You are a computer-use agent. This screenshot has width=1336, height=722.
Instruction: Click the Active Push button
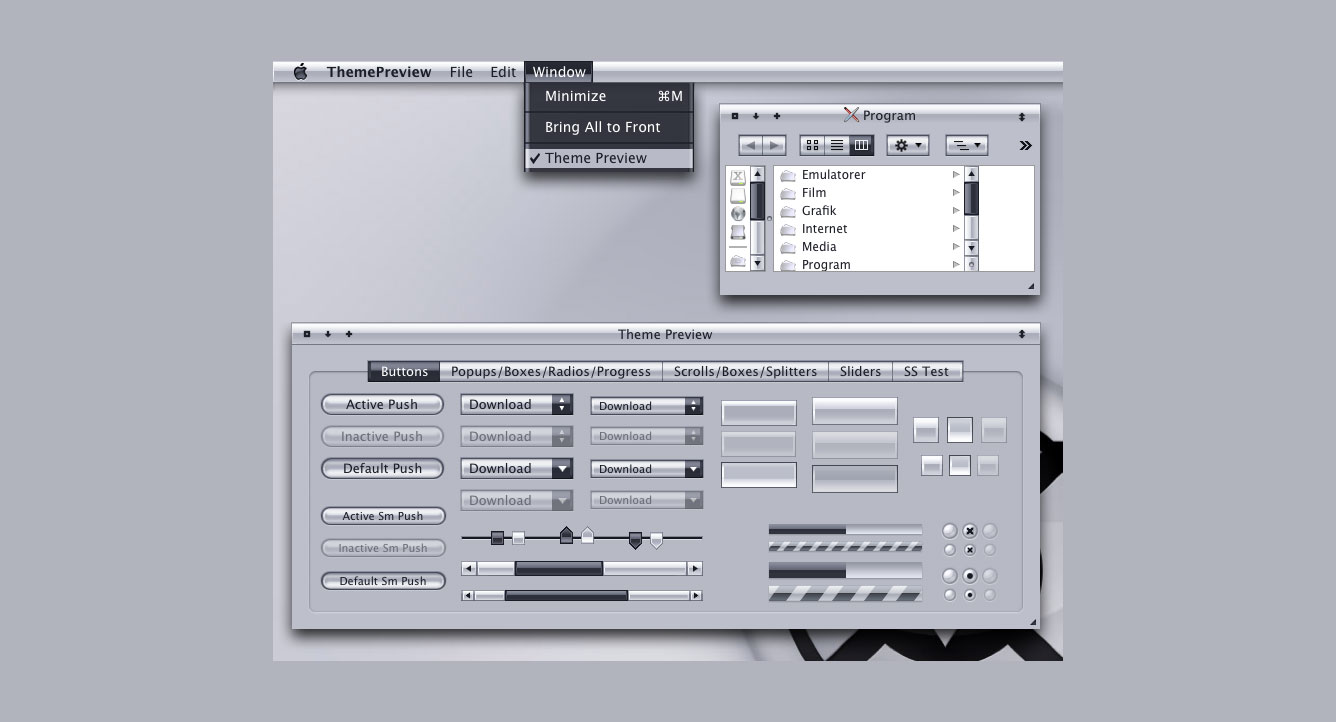point(382,404)
